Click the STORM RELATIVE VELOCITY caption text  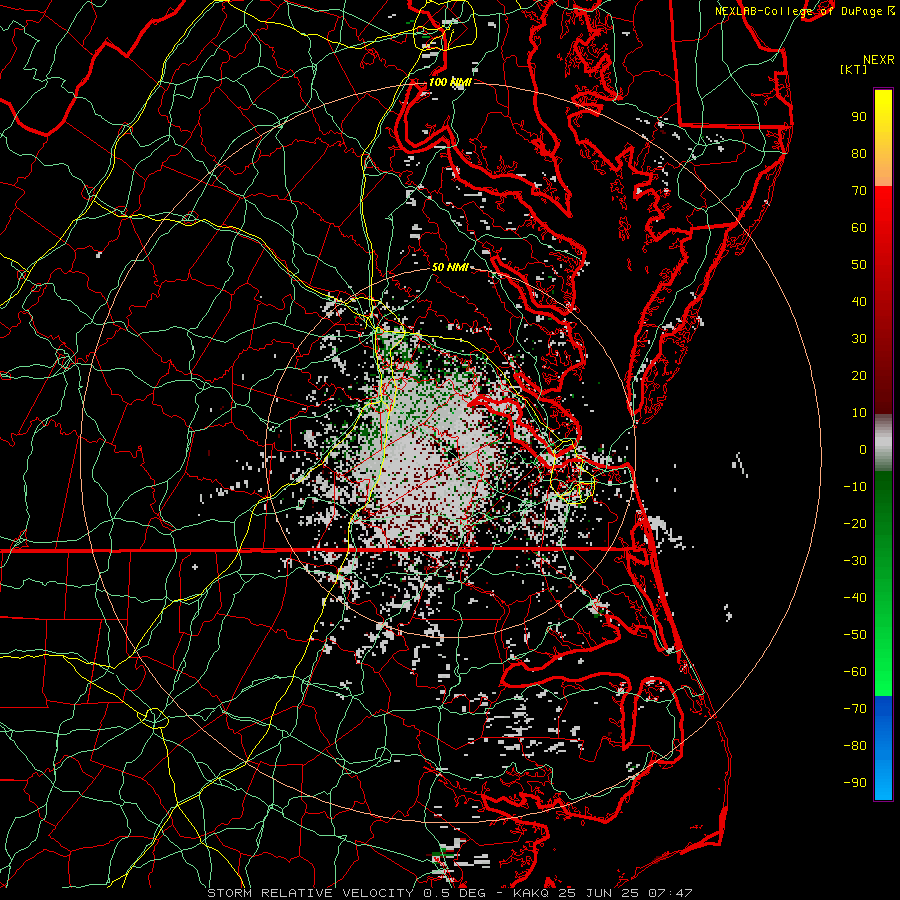311,893
